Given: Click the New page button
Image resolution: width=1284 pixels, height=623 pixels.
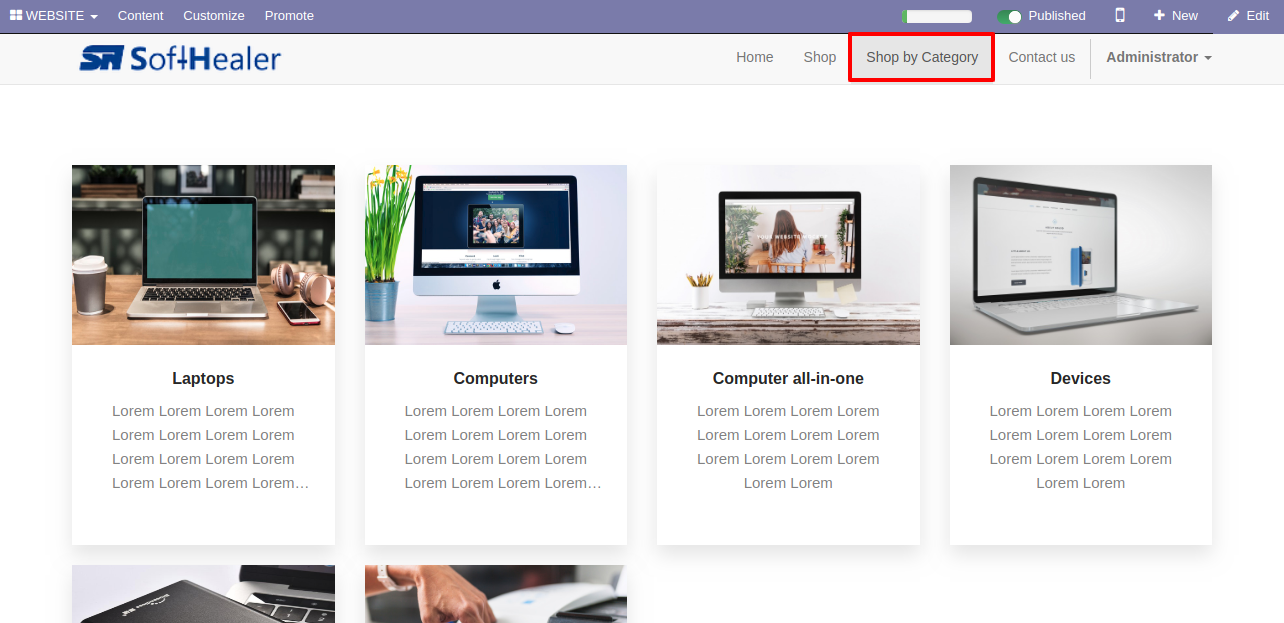Looking at the screenshot, I should point(1176,16).
